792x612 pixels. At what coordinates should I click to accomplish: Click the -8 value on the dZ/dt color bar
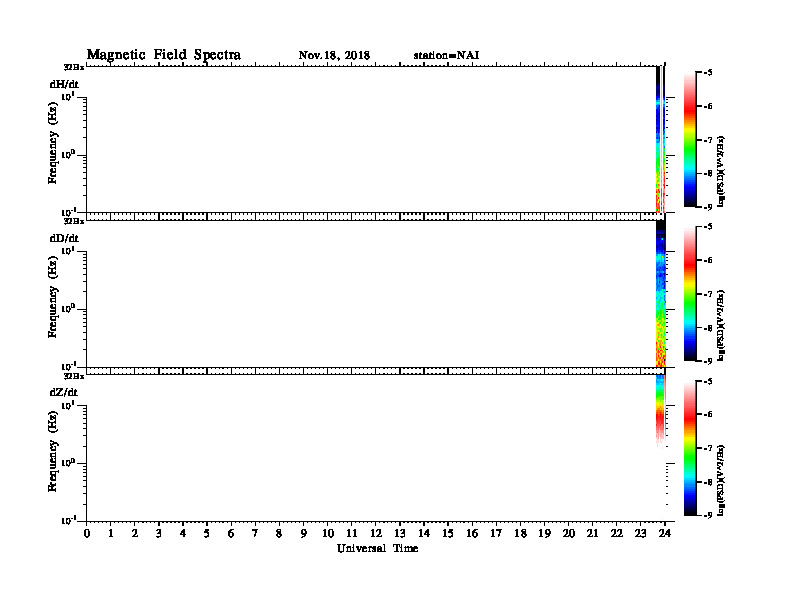pyautogui.click(x=708, y=482)
